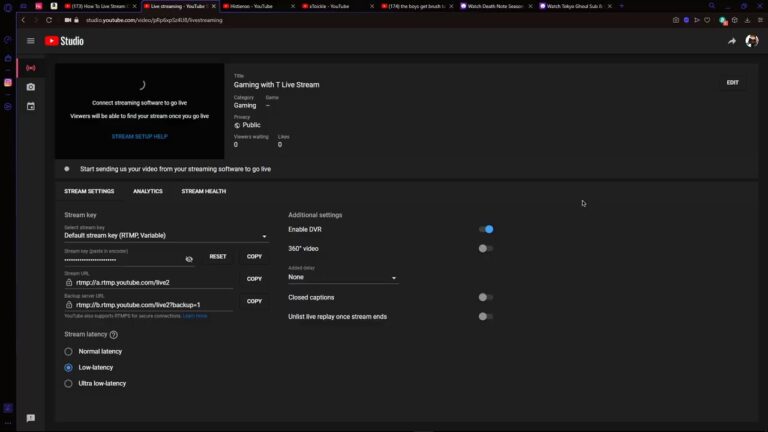Open the Instagram icon in browser sidebar
The height and width of the screenshot is (432, 768).
tap(8, 83)
